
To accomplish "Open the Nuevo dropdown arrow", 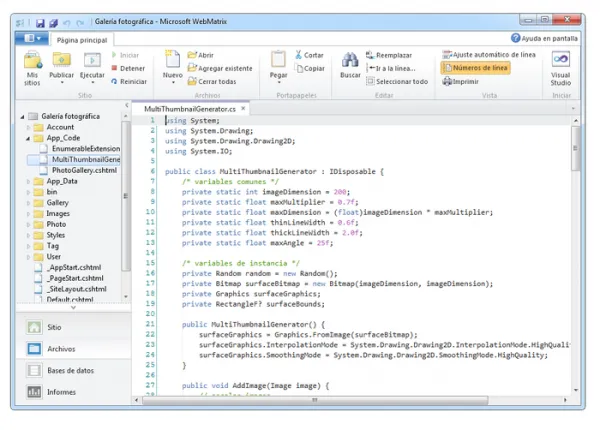I will (x=173, y=82).
